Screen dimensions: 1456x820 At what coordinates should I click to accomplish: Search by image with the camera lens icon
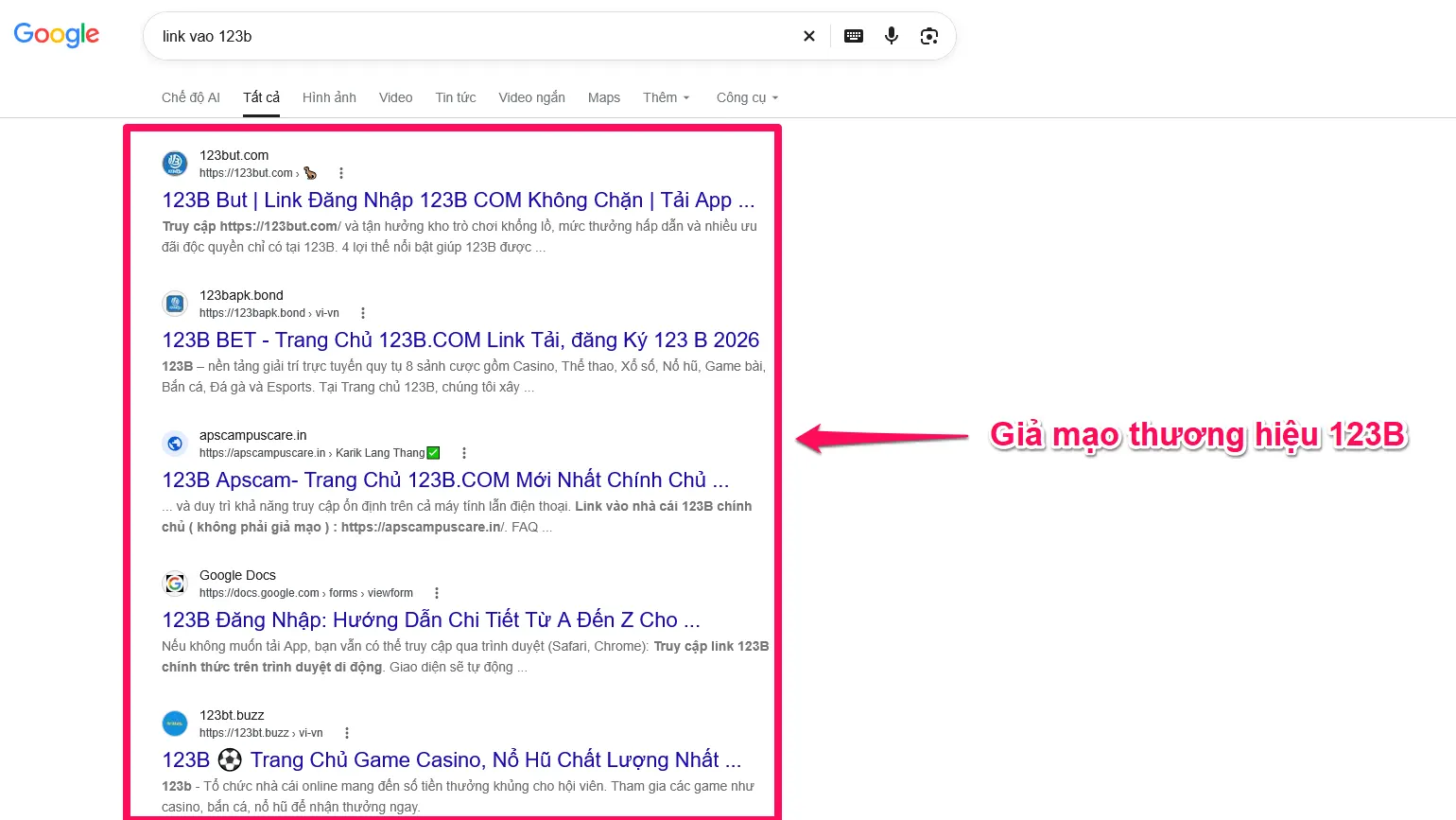[929, 36]
